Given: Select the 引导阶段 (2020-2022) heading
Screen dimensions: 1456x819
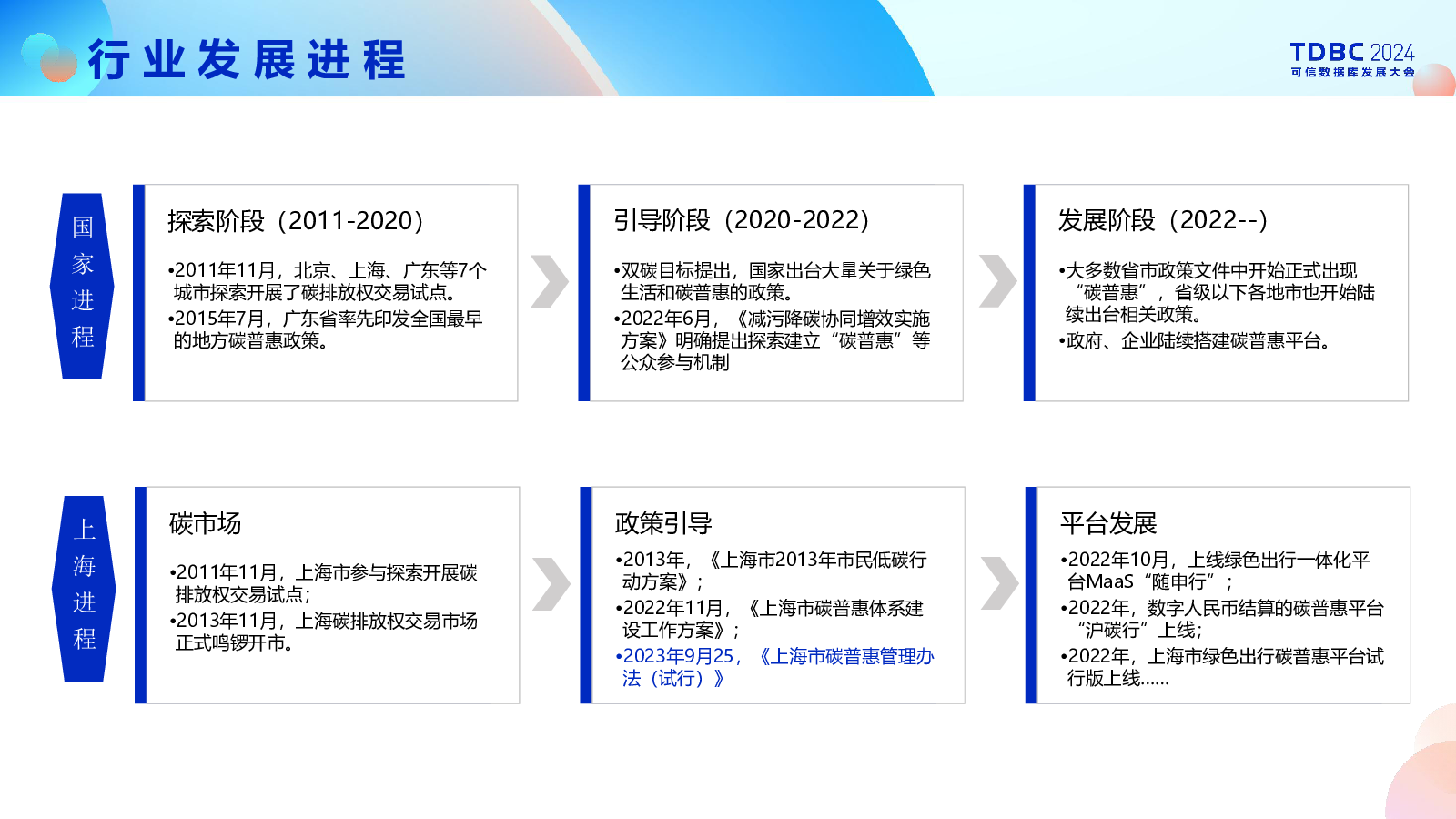Looking at the screenshot, I should point(742,220).
